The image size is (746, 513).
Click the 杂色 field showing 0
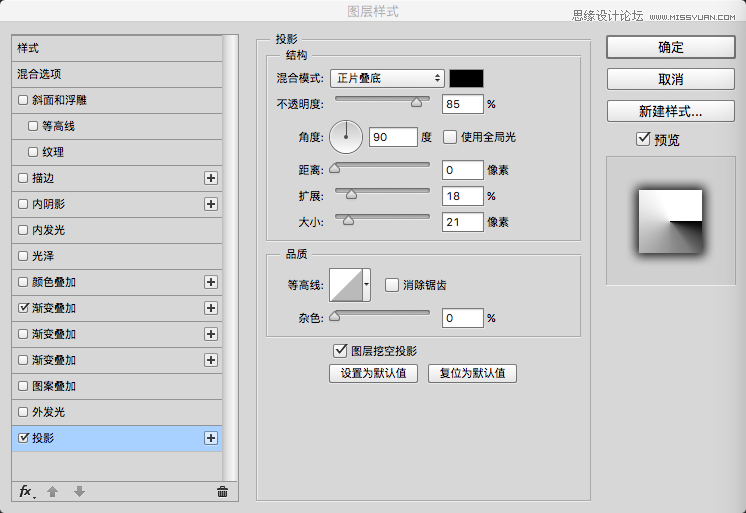(463, 318)
